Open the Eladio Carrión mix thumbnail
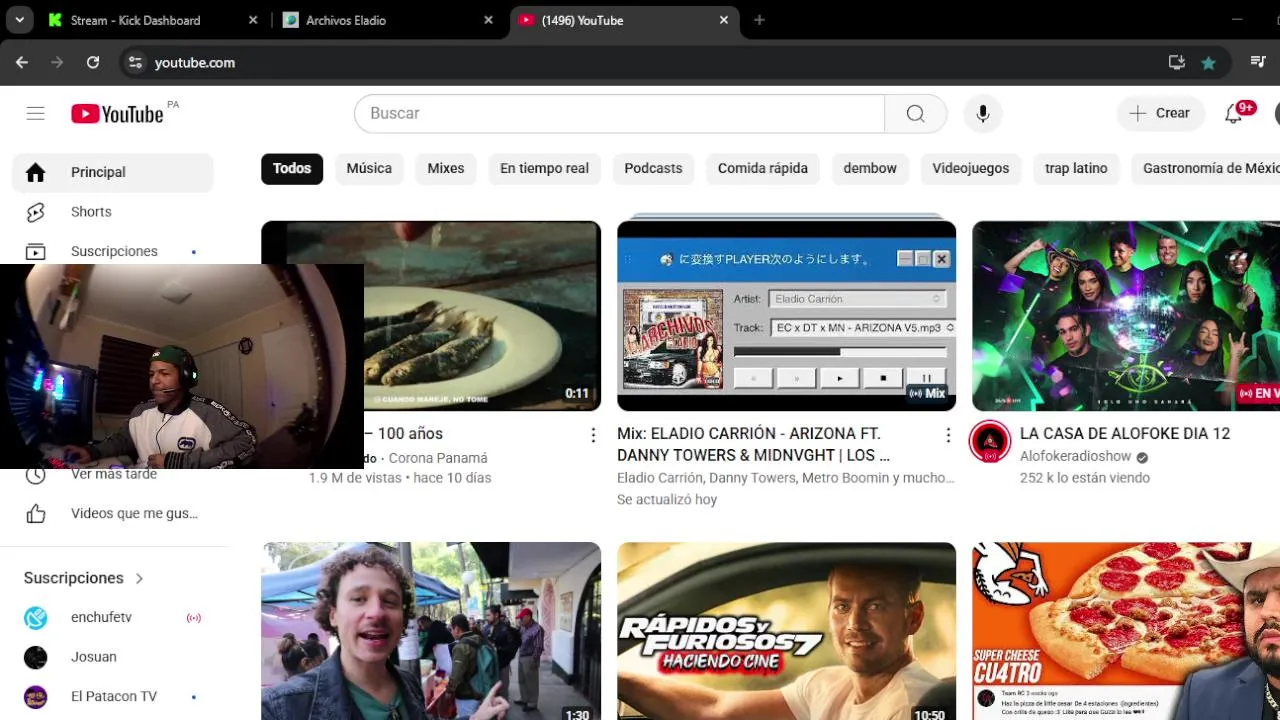 click(786, 316)
